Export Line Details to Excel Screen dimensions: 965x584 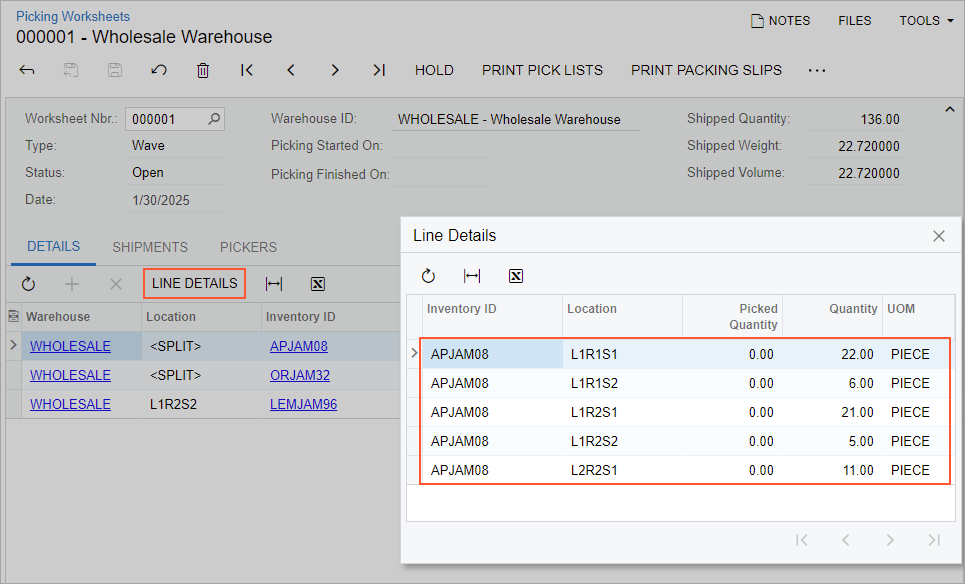[x=516, y=276]
